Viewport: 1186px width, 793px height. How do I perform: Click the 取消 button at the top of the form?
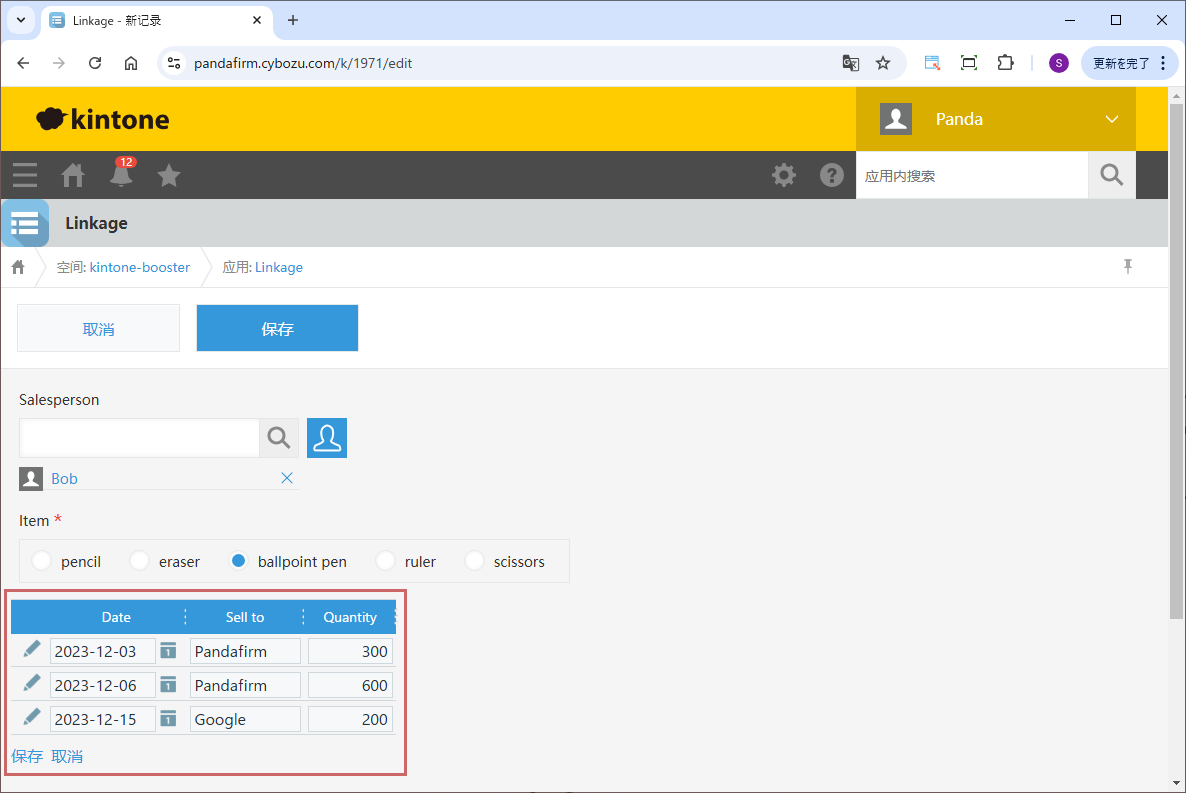coord(98,328)
